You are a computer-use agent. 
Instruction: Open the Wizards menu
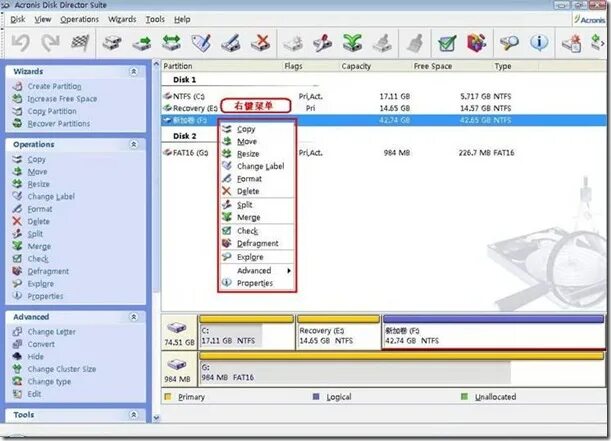(122, 19)
